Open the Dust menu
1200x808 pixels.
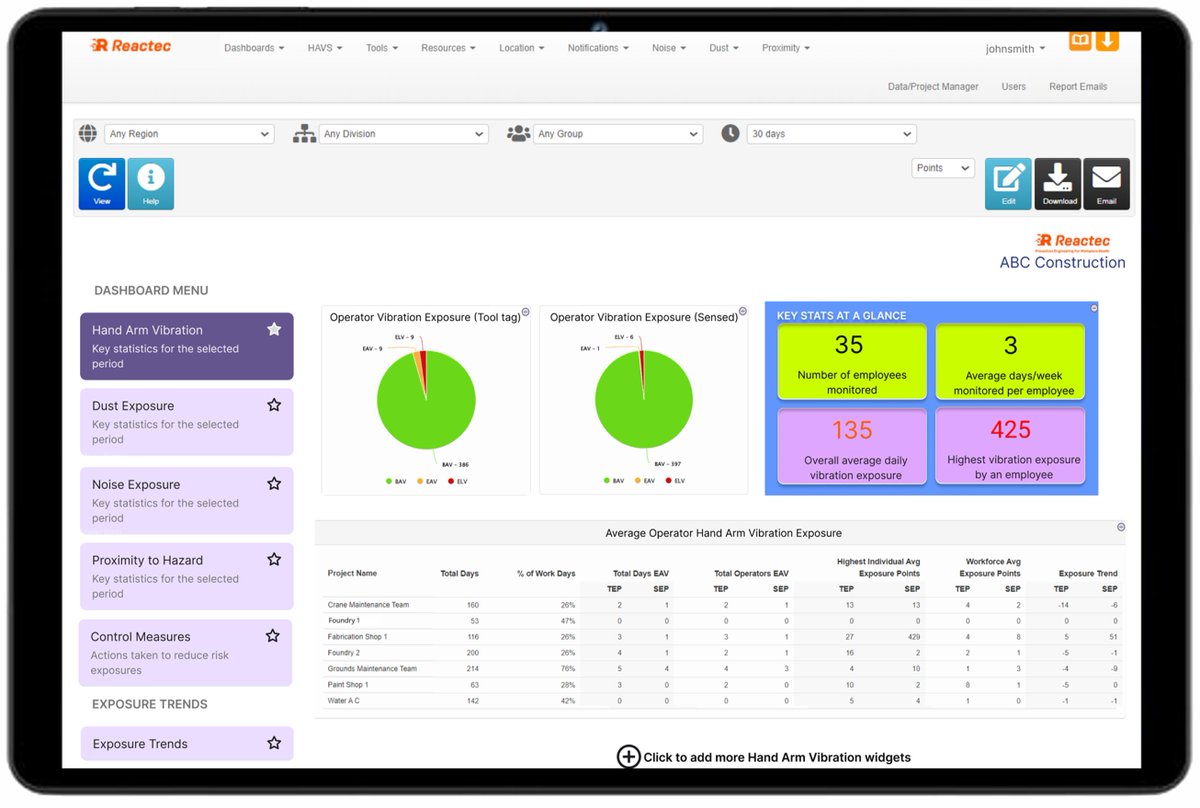click(724, 48)
